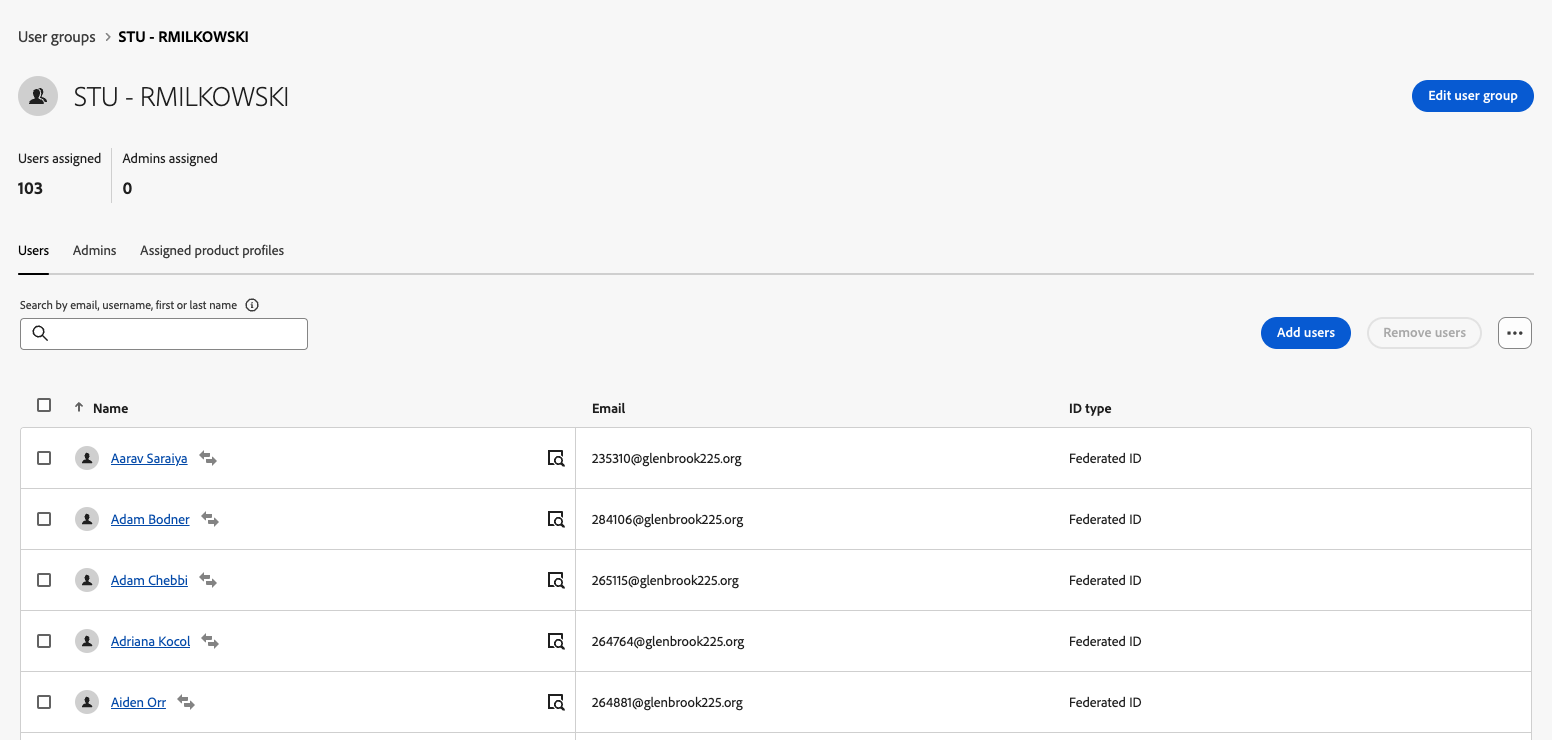Click avatar icon of Adam Bodner
Image resolution: width=1552 pixels, height=740 pixels.
(x=87, y=519)
